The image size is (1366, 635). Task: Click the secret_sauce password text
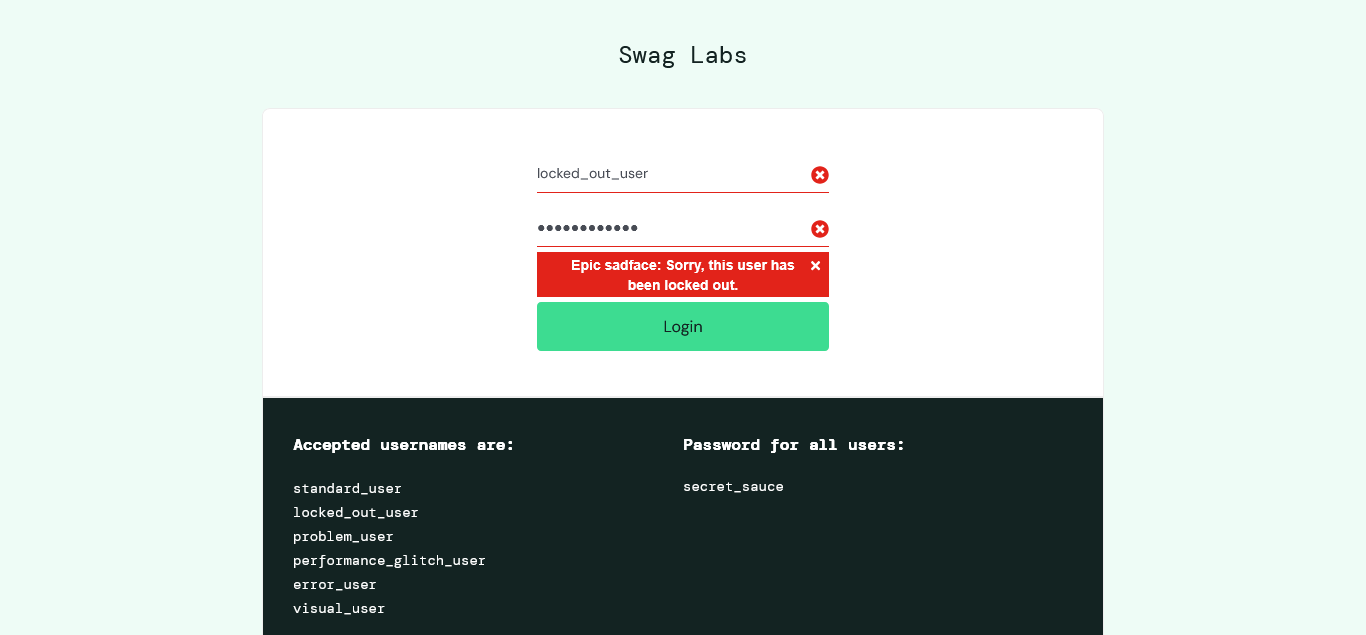click(x=733, y=486)
